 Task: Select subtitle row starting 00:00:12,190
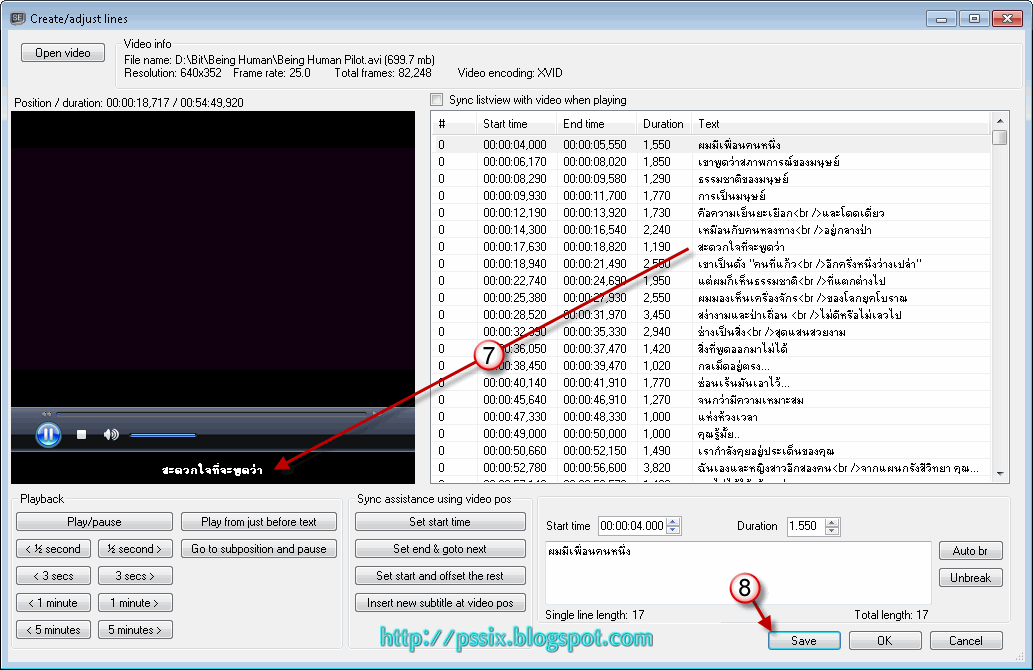point(712,213)
